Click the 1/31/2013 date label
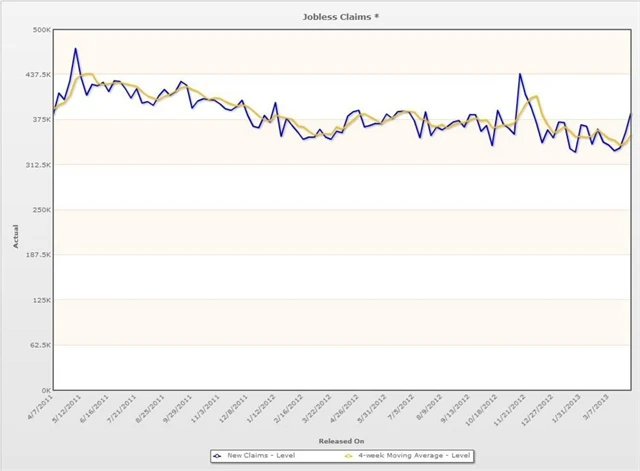 click(x=566, y=408)
